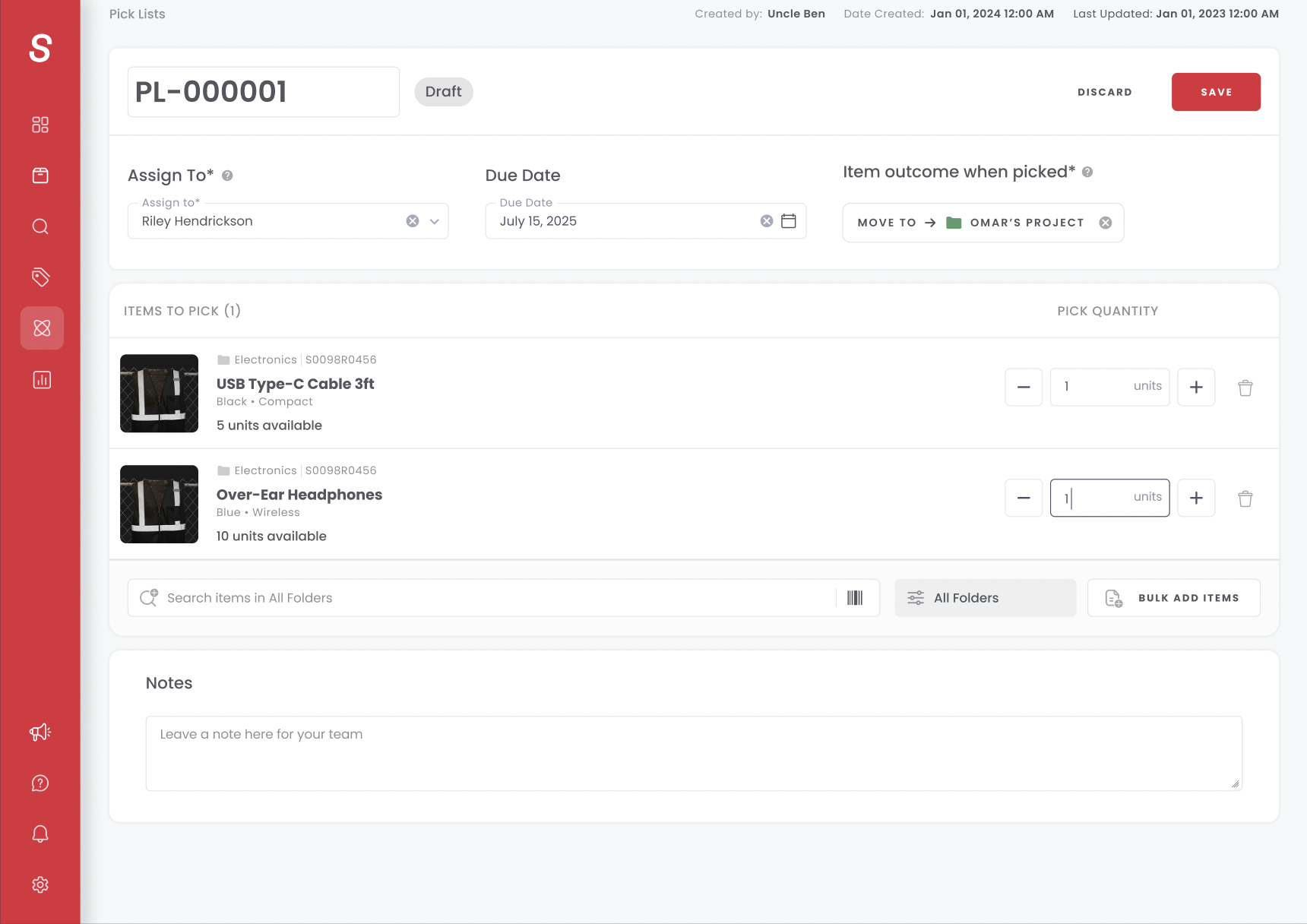Click the Draft status badge
The image size is (1307, 924).
(444, 91)
